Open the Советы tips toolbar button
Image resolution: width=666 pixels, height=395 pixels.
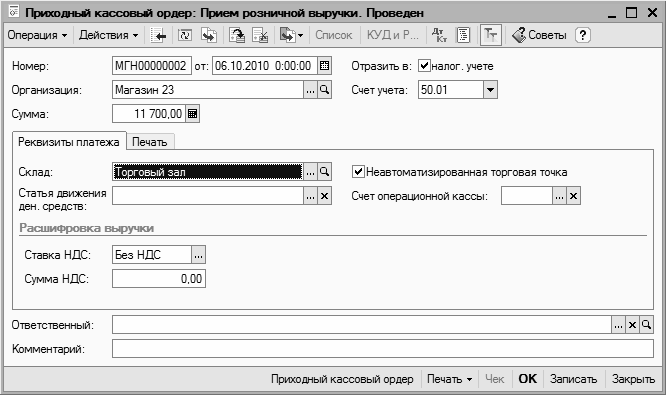click(x=539, y=35)
